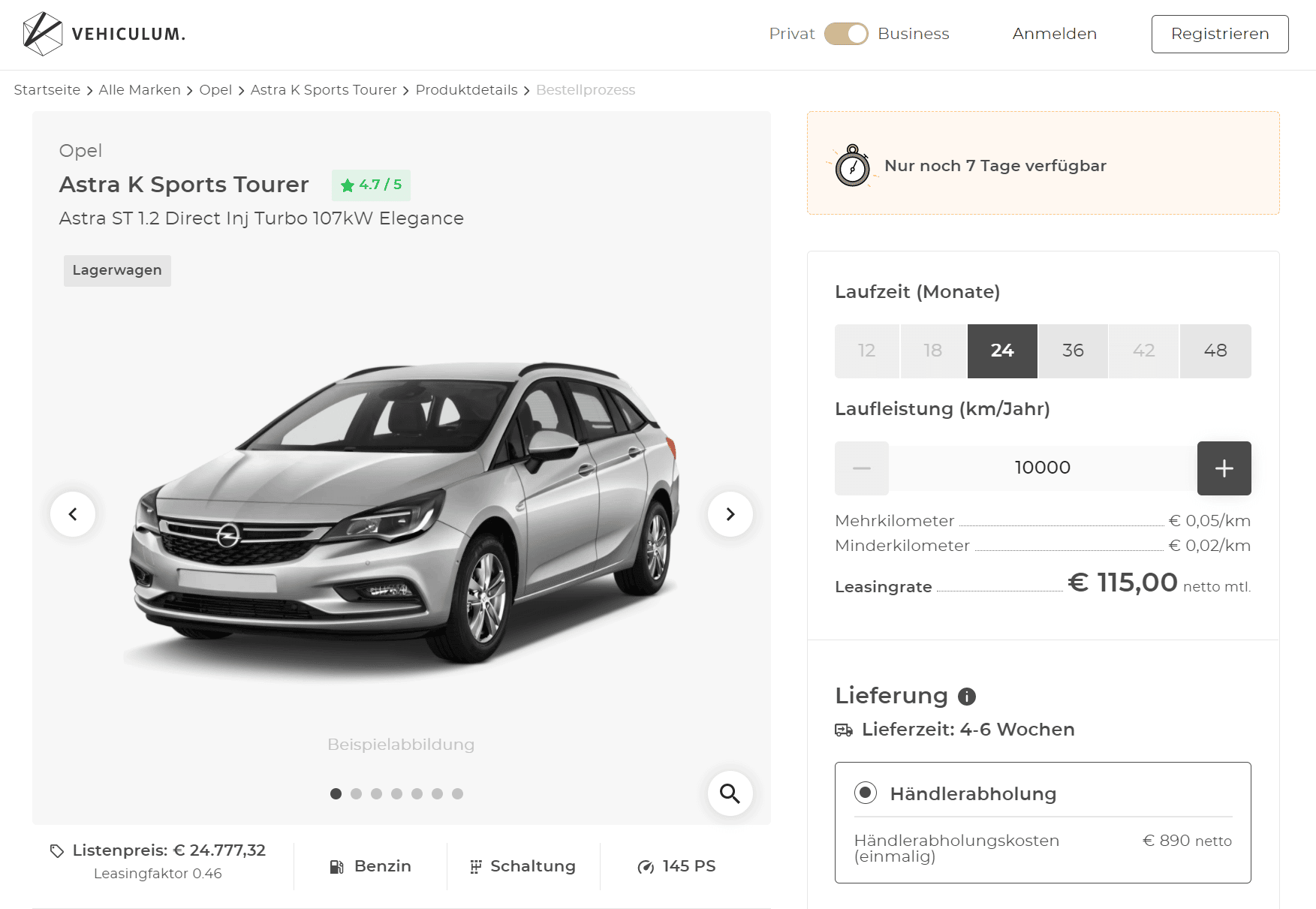1316x909 pixels.
Task: Click the Händlerabholungskosten € 890 netto amount
Action: [1187, 841]
